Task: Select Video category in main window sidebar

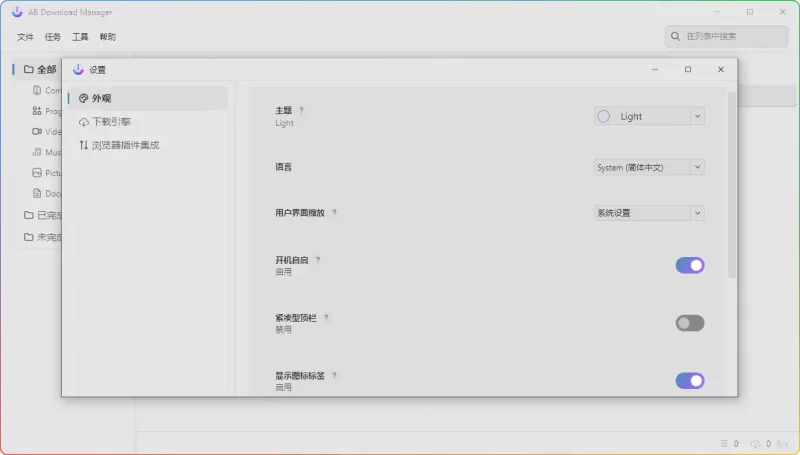Action: click(46, 132)
